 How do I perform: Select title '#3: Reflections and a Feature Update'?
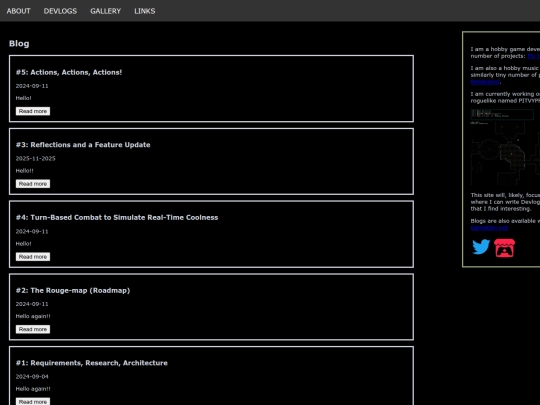point(83,145)
